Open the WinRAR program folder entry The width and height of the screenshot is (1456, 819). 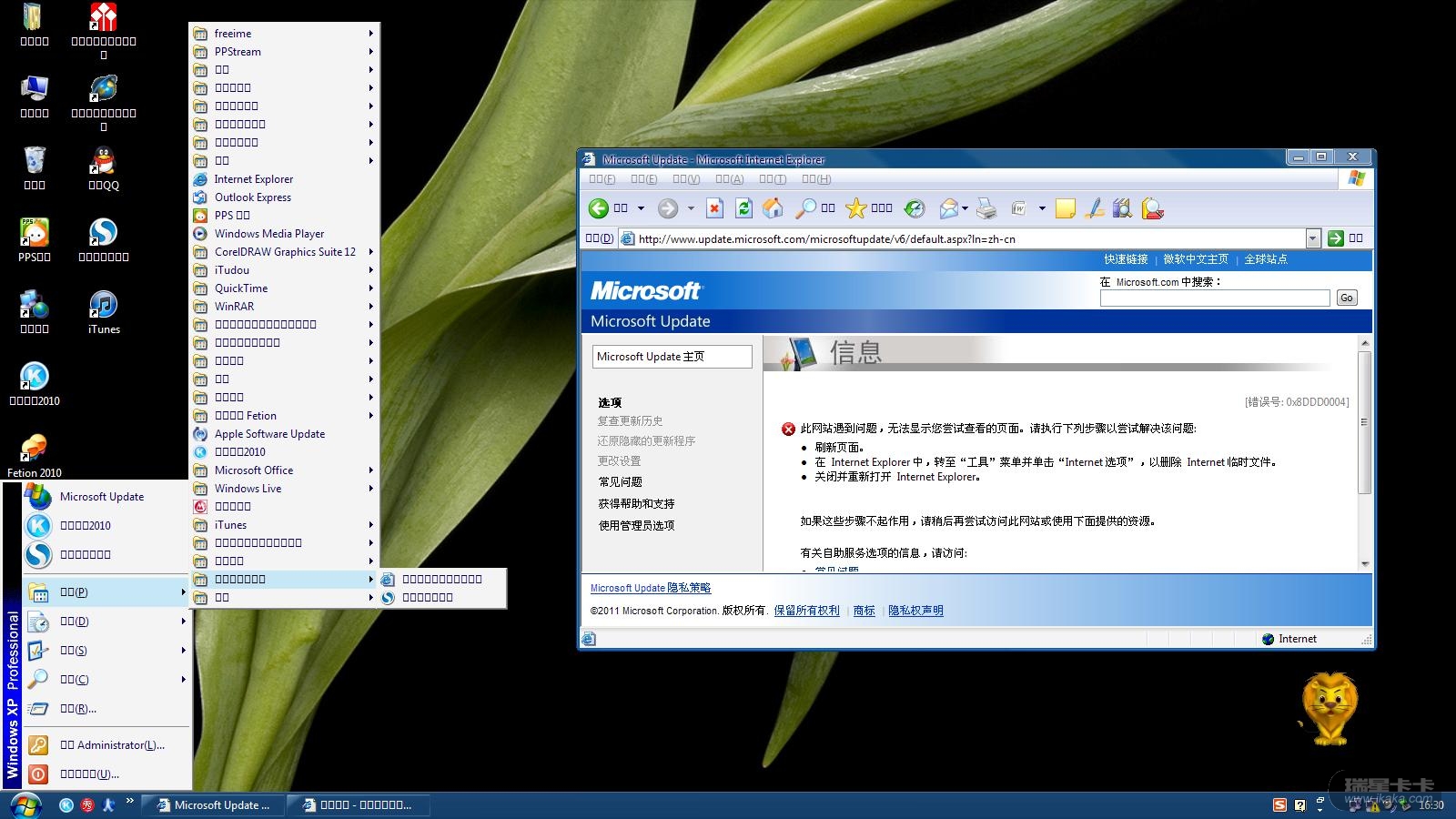point(284,307)
